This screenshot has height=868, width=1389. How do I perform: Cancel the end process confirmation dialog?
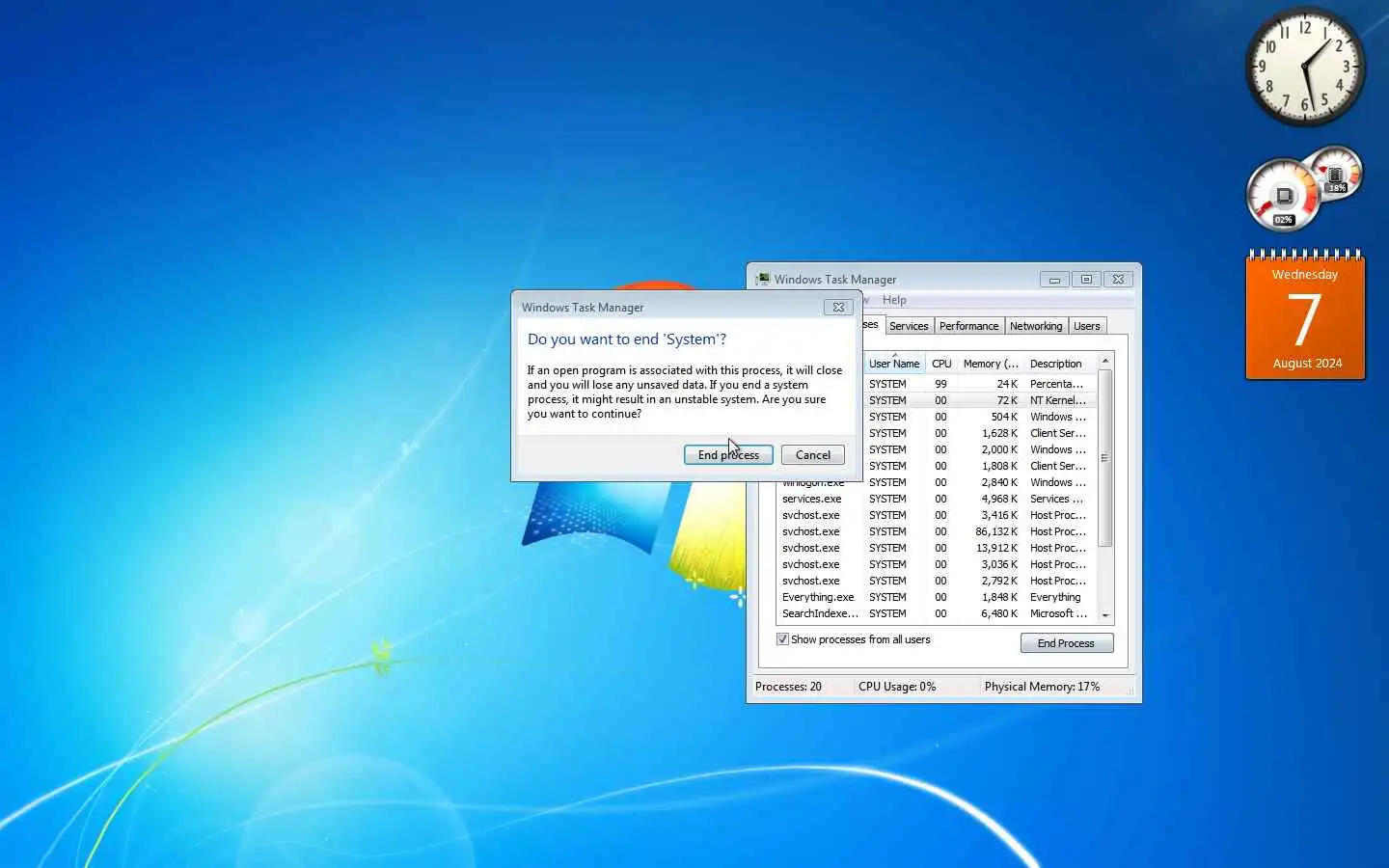813,455
